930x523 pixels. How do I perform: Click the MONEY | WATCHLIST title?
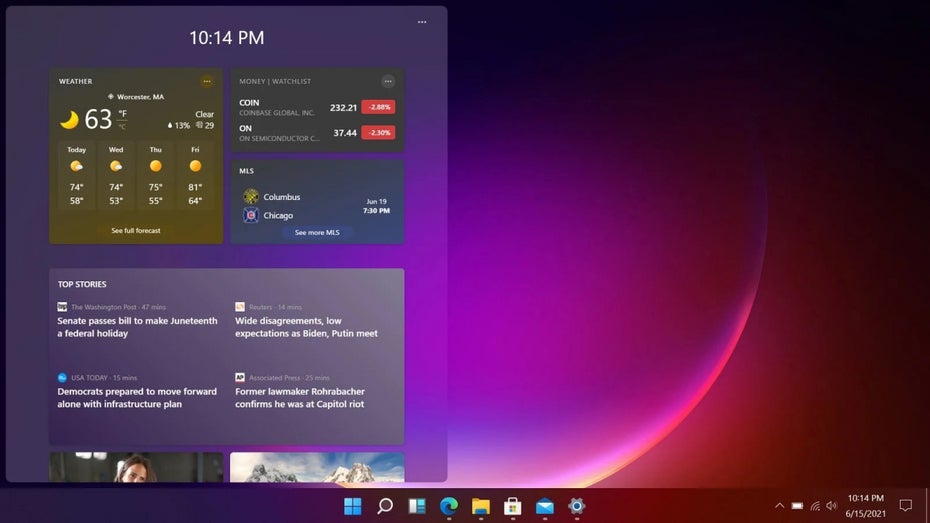[x=275, y=81]
